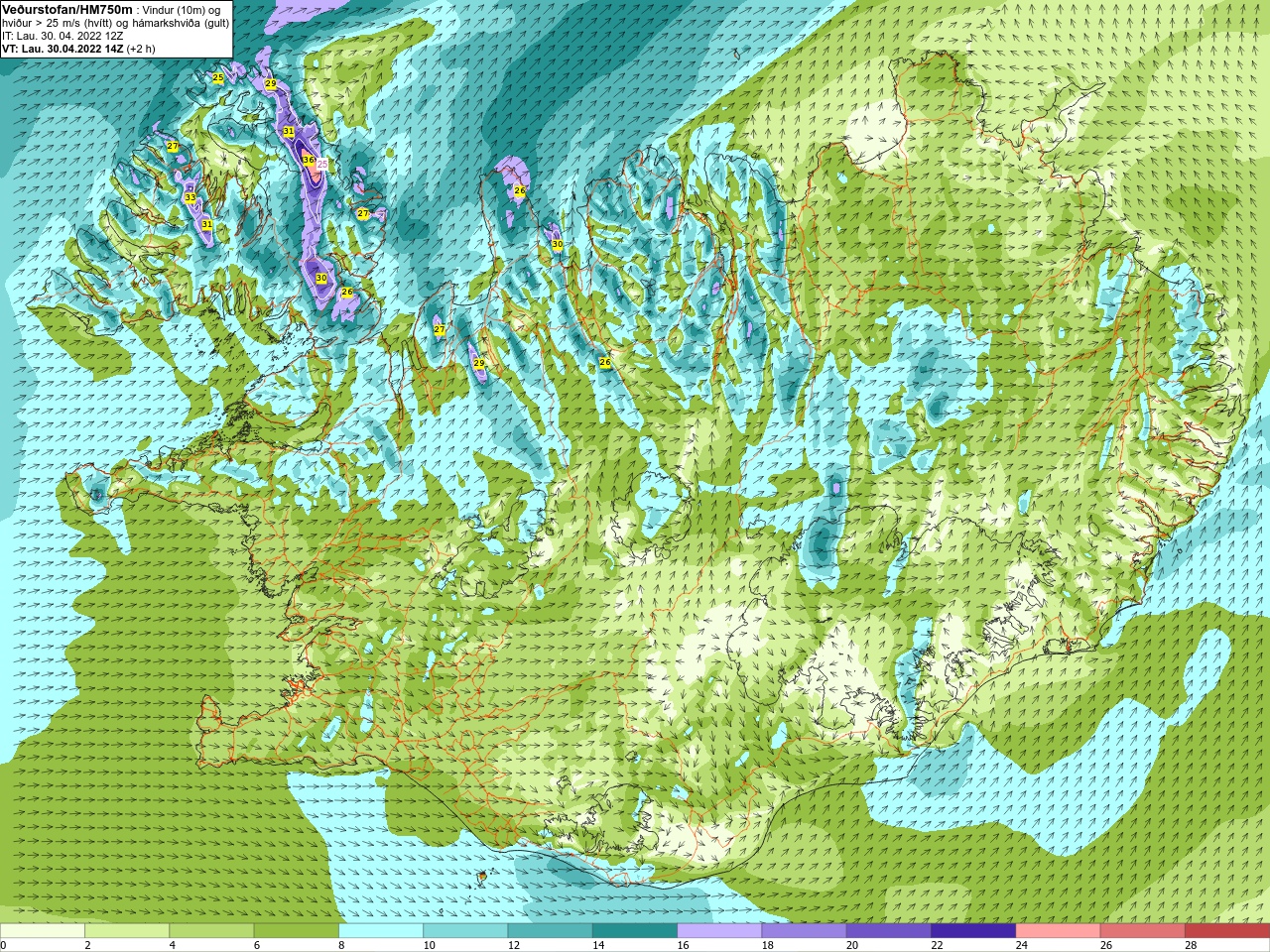Screen dimensions: 1270x952
Task: Click the dark indigo 22–24 m/s legend swatch
Action: [x=973, y=931]
